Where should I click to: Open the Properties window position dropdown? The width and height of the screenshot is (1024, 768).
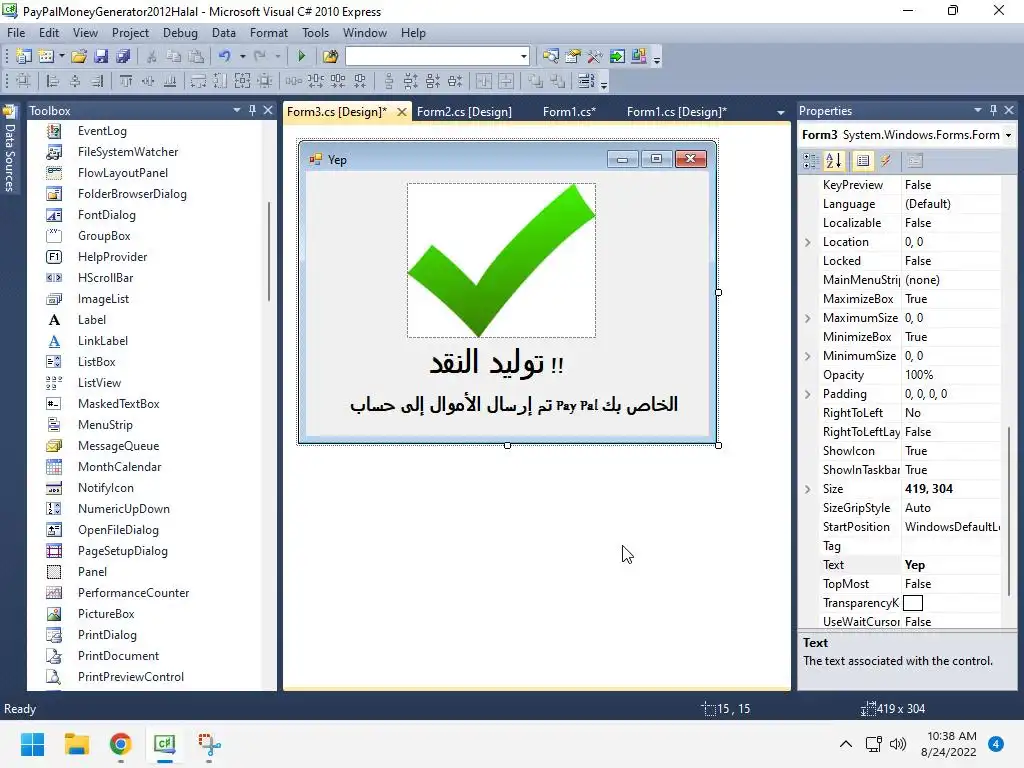click(978, 110)
